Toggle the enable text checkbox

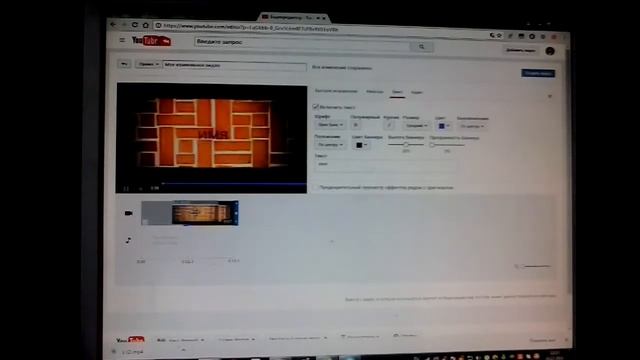coord(315,107)
